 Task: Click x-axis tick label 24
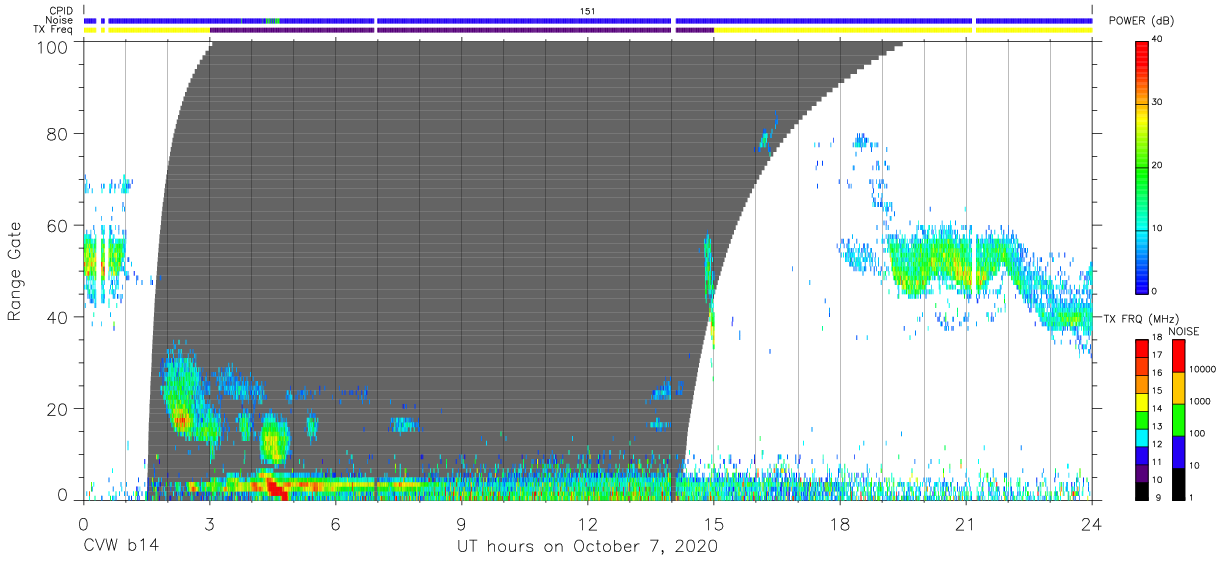(1091, 523)
